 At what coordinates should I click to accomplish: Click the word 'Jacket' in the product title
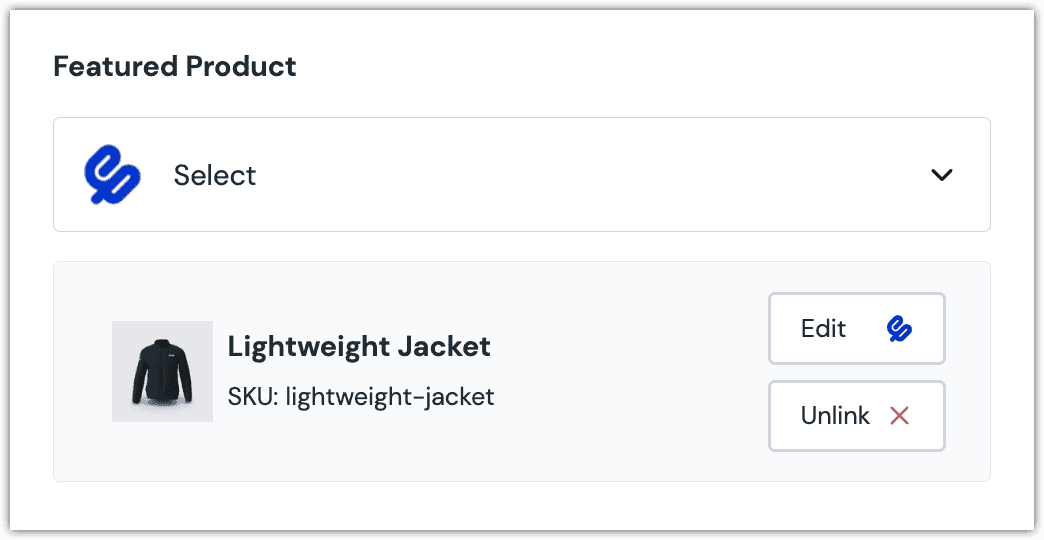(x=442, y=347)
